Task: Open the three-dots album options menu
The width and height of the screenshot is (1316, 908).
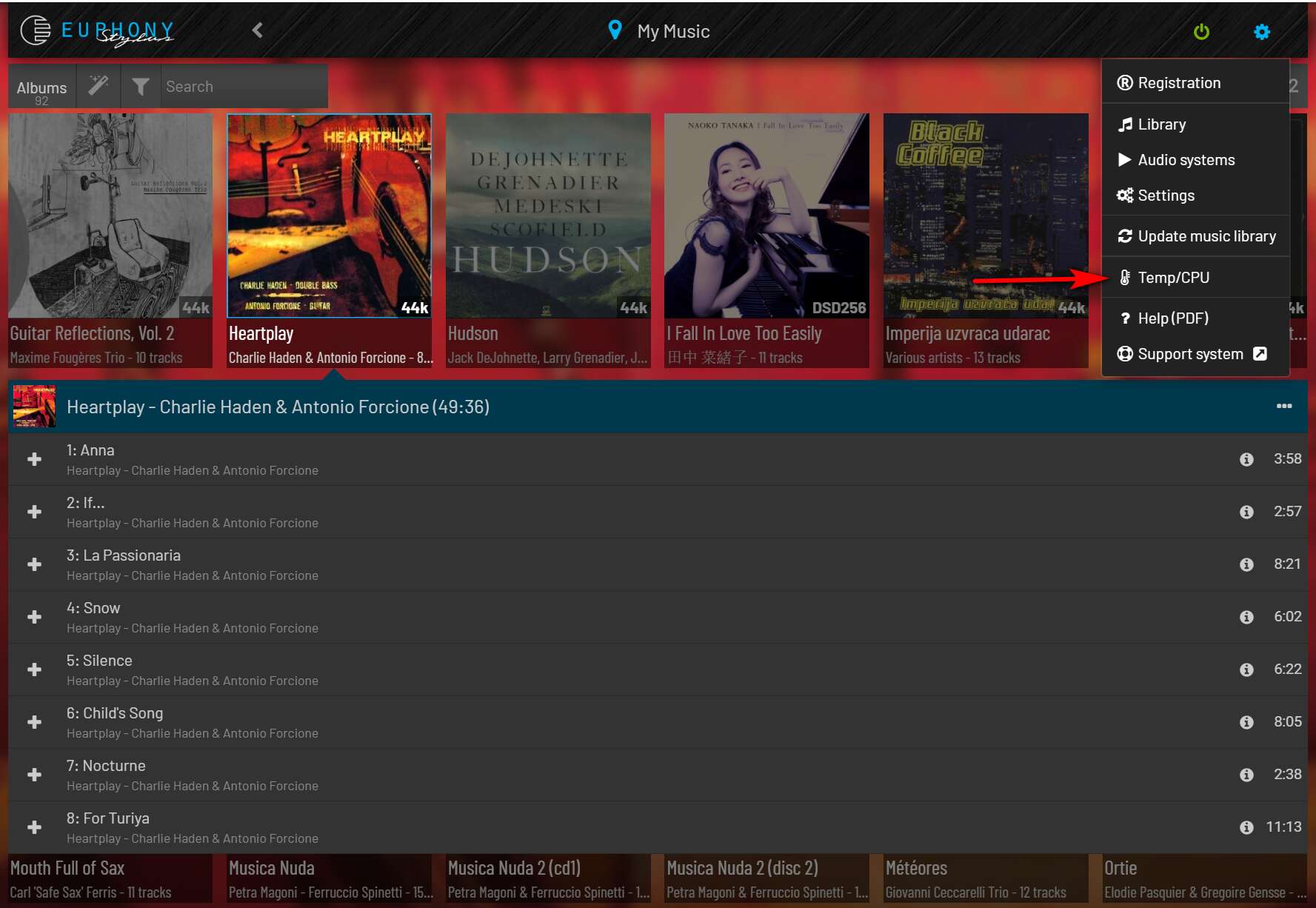Action: 1284,406
